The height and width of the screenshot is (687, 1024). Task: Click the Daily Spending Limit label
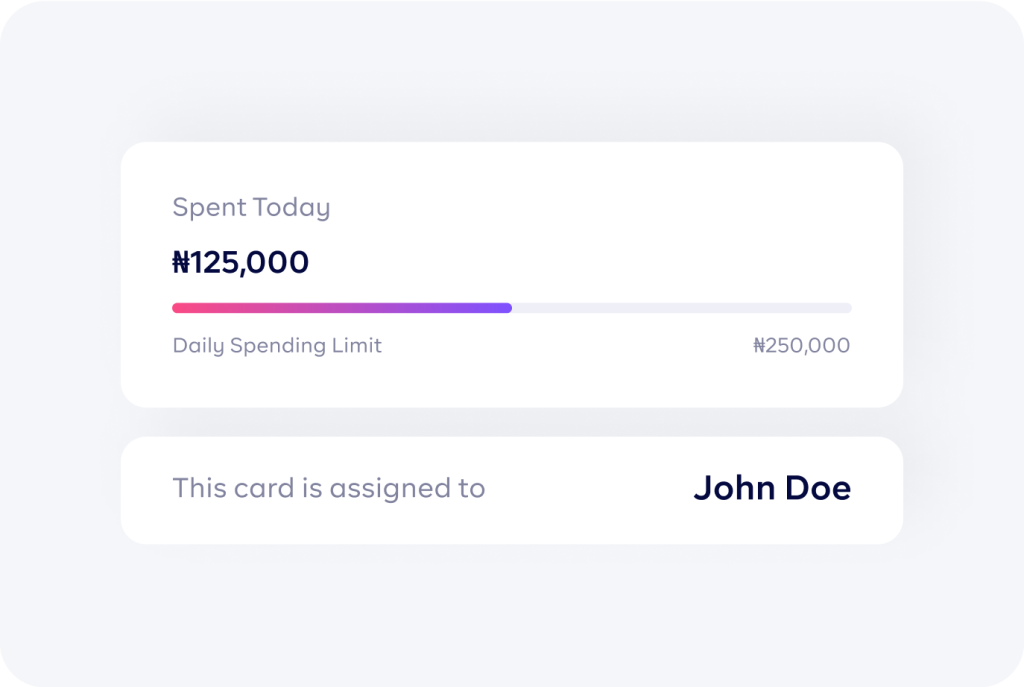[277, 346]
